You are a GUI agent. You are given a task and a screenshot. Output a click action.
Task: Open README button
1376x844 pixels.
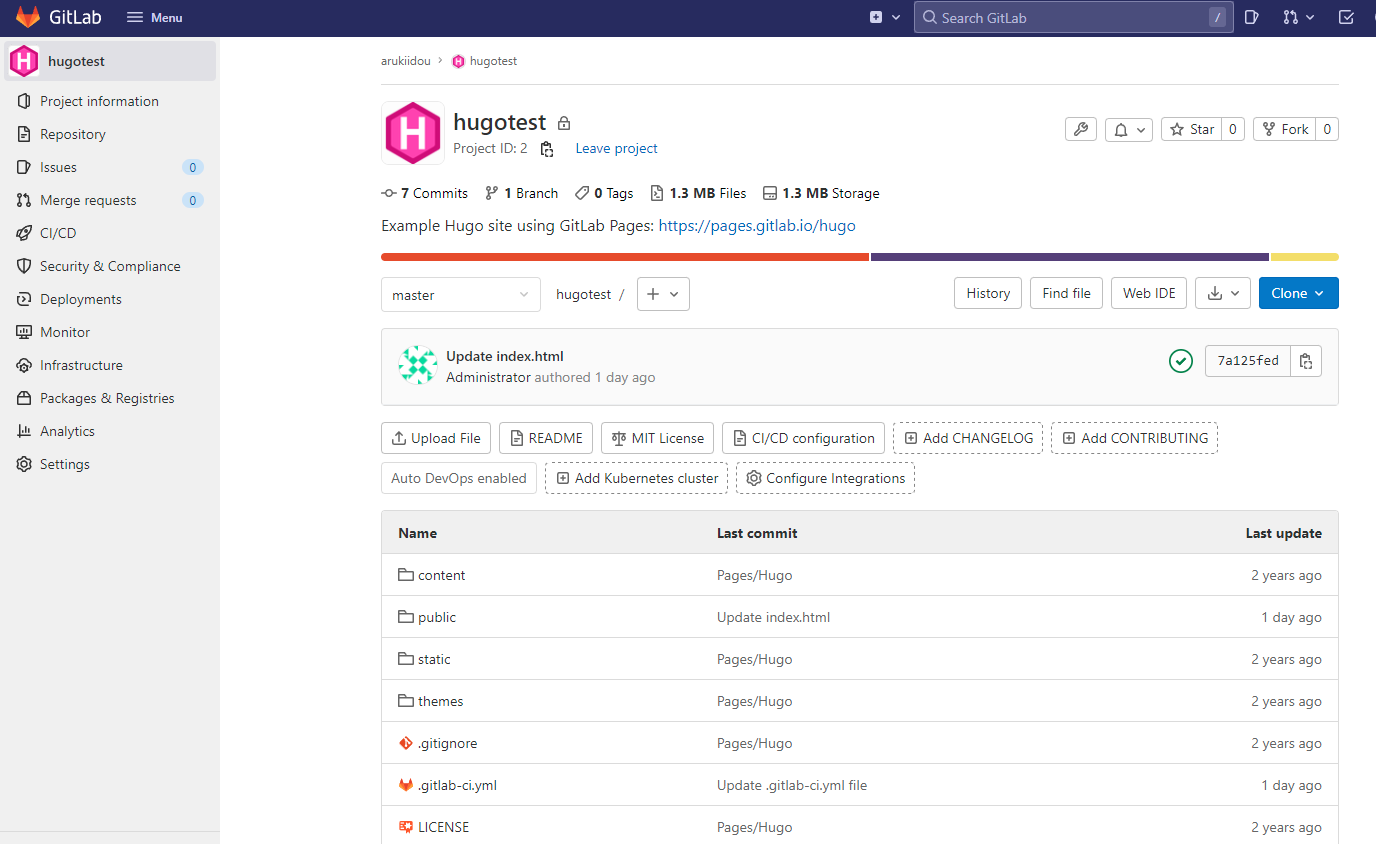546,438
